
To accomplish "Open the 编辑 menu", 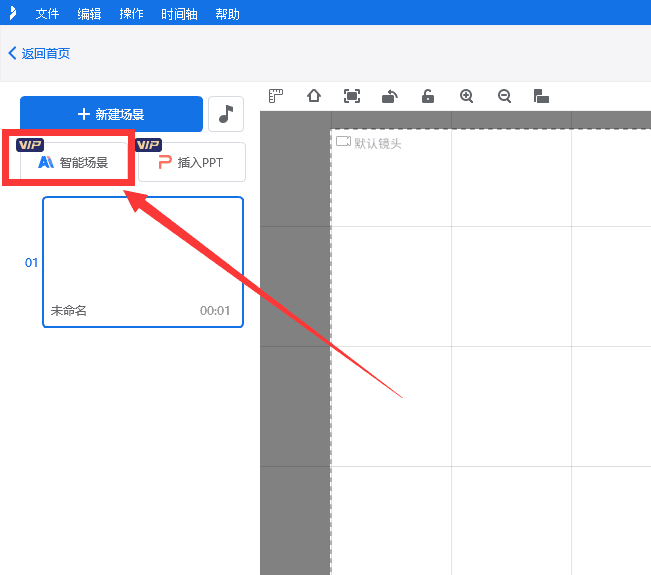I will tap(89, 14).
